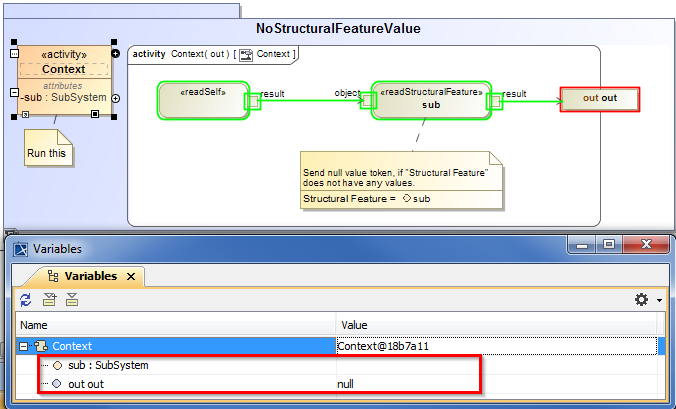This screenshot has height=409, width=676.
Task: Click the 'Run this' note
Action: tap(47, 152)
